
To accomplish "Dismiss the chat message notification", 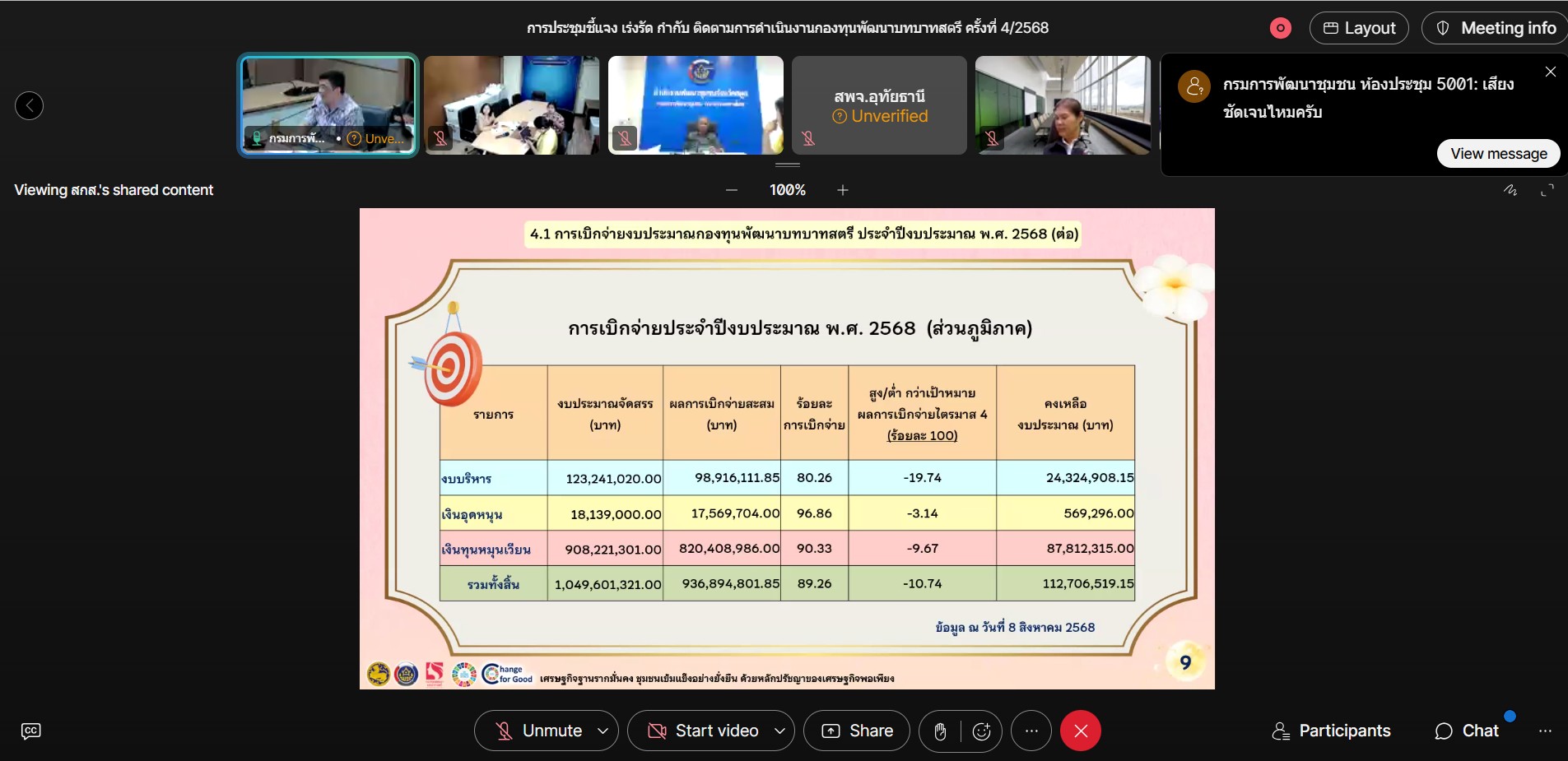I will [1551, 72].
